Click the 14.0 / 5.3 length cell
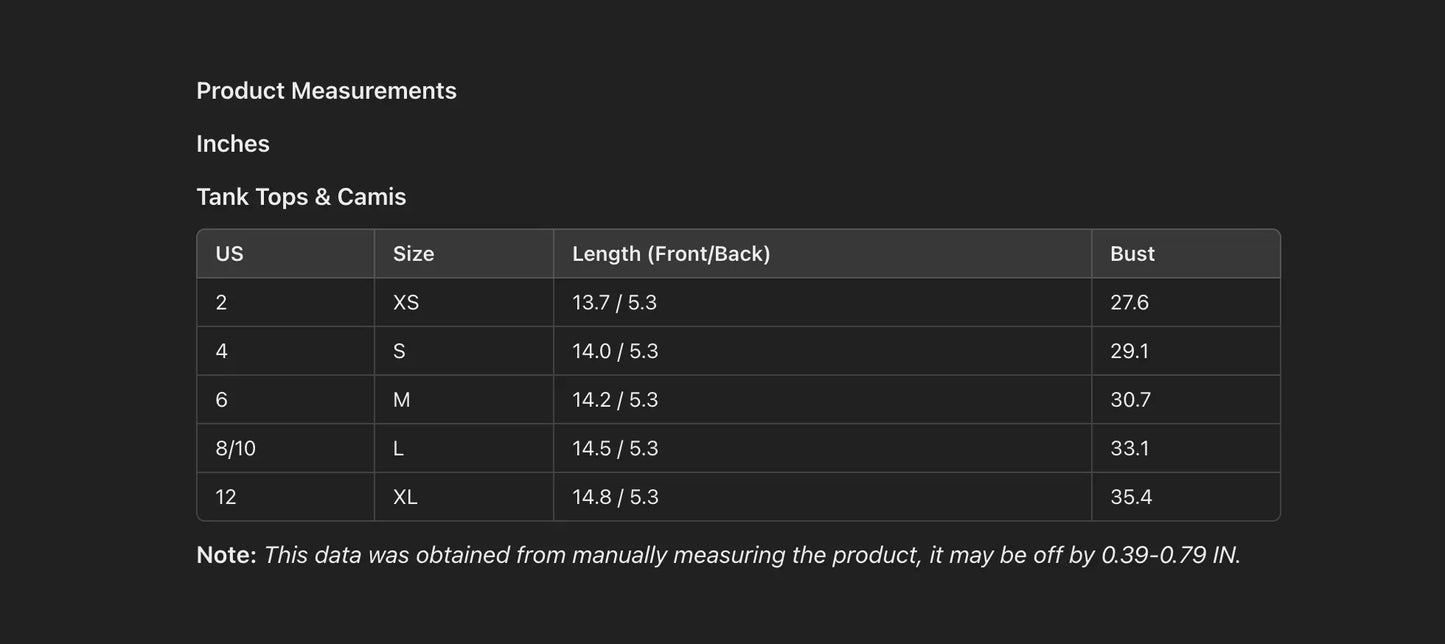Screen dimensions: 1445x644 615,352
